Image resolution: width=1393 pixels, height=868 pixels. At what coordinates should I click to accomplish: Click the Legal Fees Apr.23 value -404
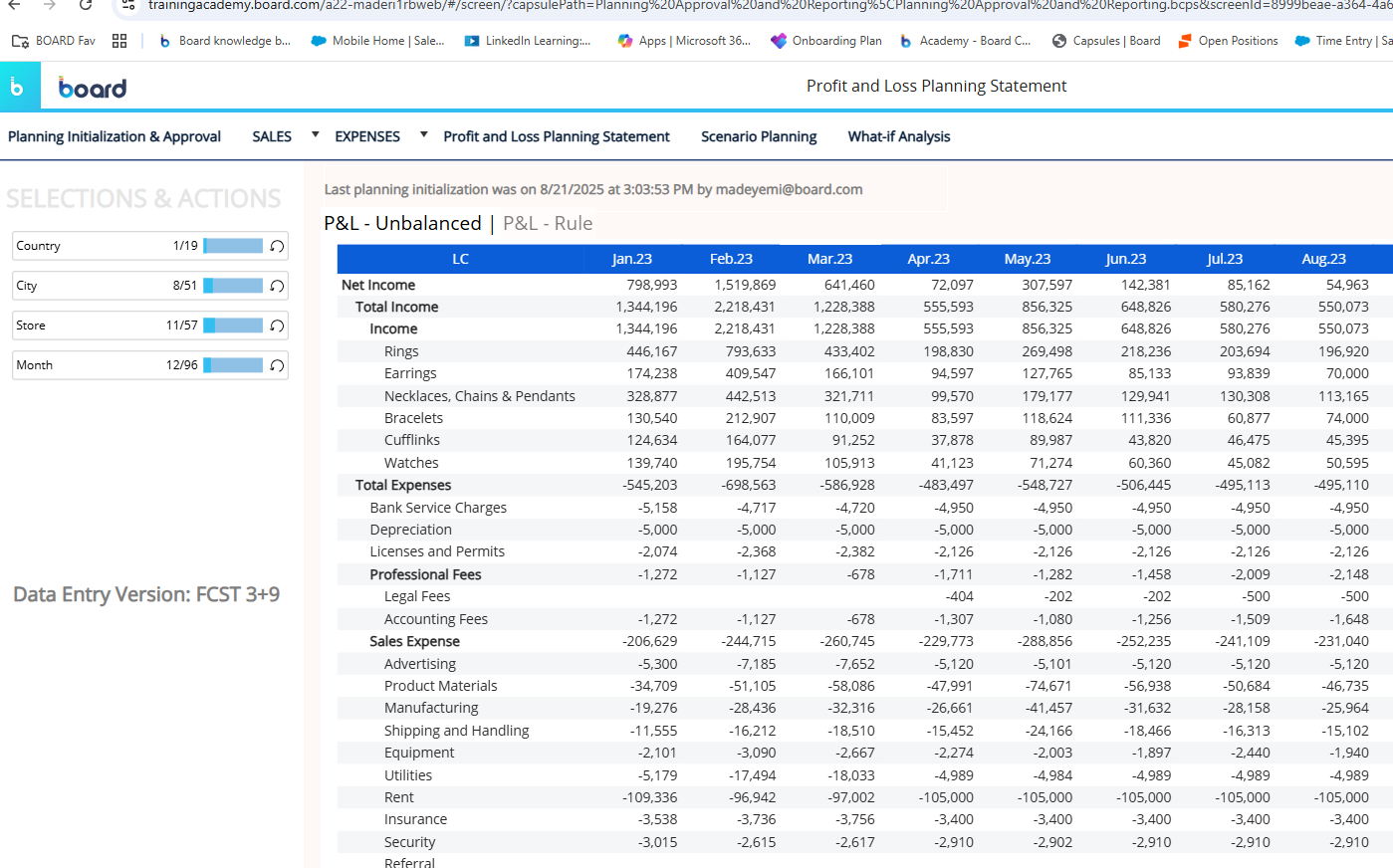coord(960,596)
